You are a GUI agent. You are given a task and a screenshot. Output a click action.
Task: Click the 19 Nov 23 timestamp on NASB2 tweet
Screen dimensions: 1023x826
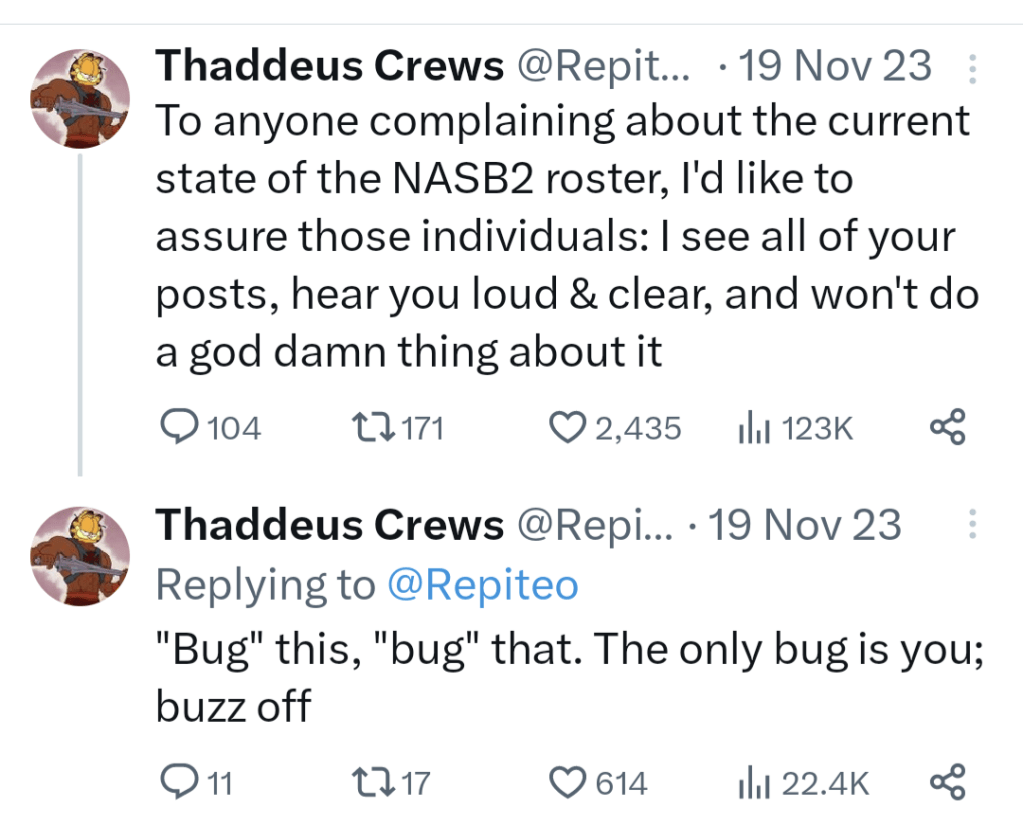tap(835, 67)
